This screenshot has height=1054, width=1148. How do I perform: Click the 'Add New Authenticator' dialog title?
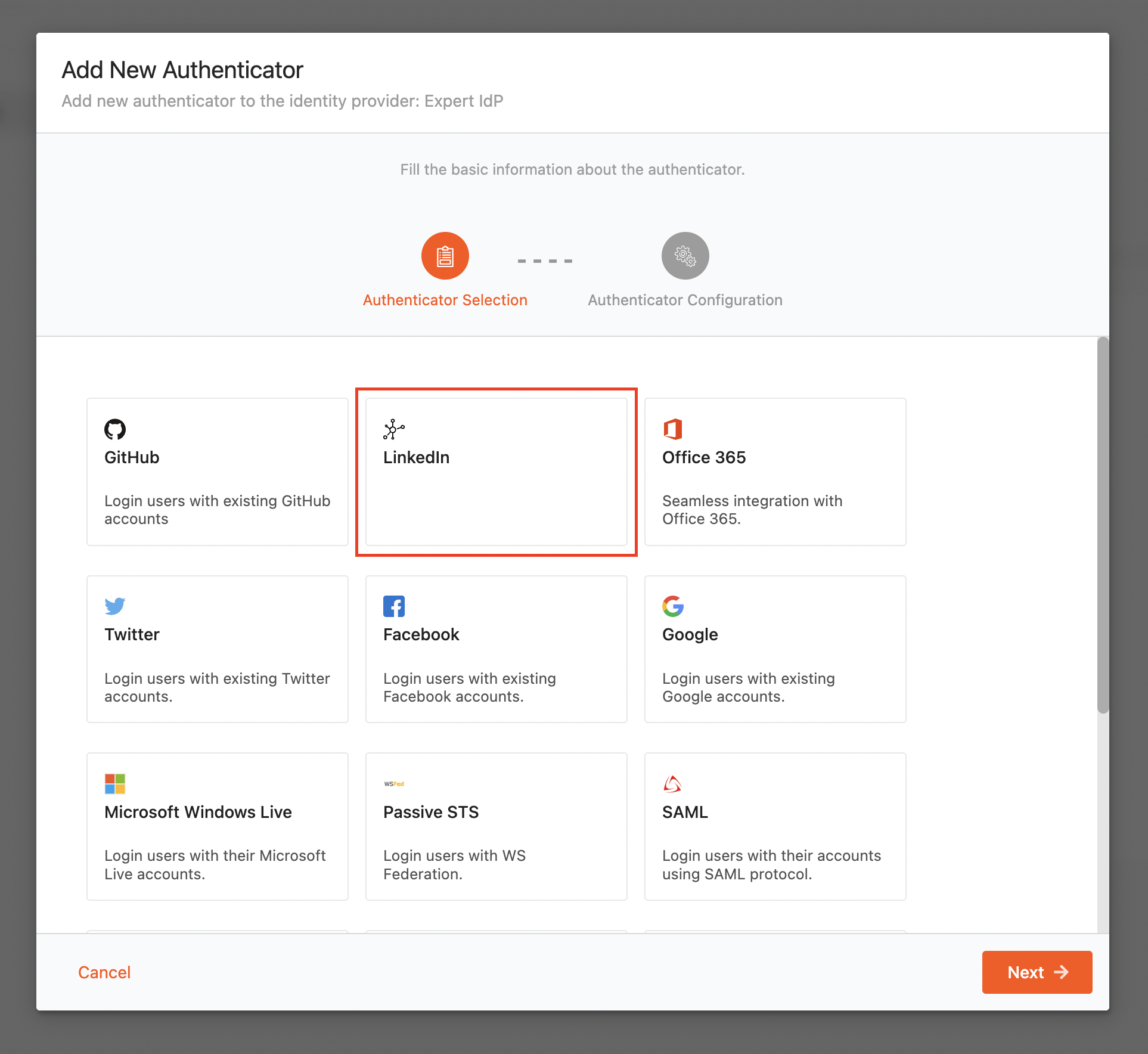coord(182,70)
